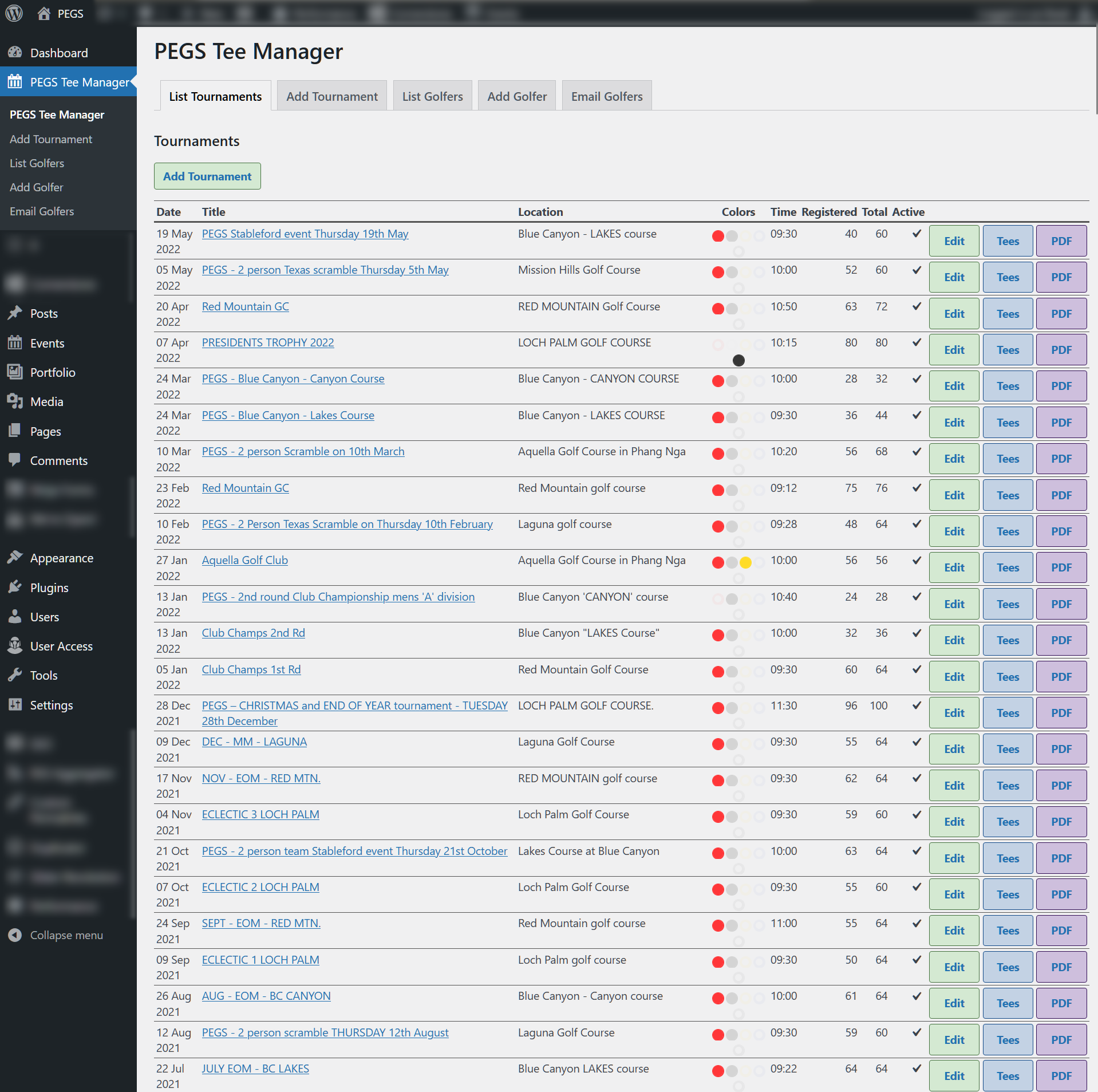Open the PEGS site home icon
The image size is (1098, 1092).
(x=44, y=13)
